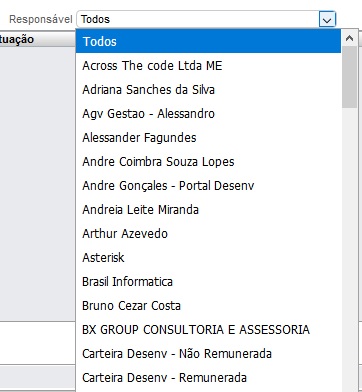This screenshot has height=392, width=362.
Task: Pick 'Brasil Informatica' option
Action: tap(208, 281)
